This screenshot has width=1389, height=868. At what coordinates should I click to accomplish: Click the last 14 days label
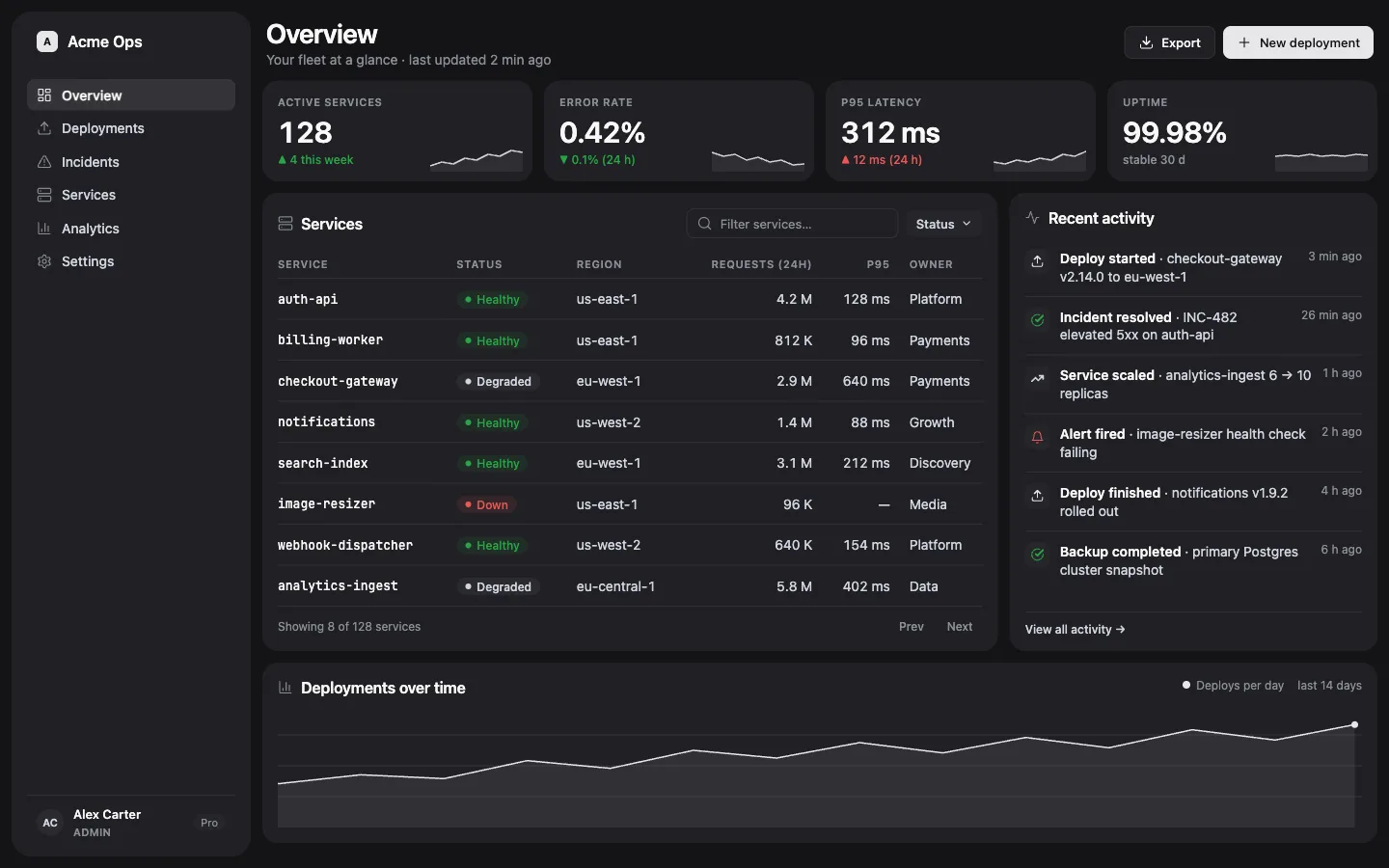pos(1329,686)
